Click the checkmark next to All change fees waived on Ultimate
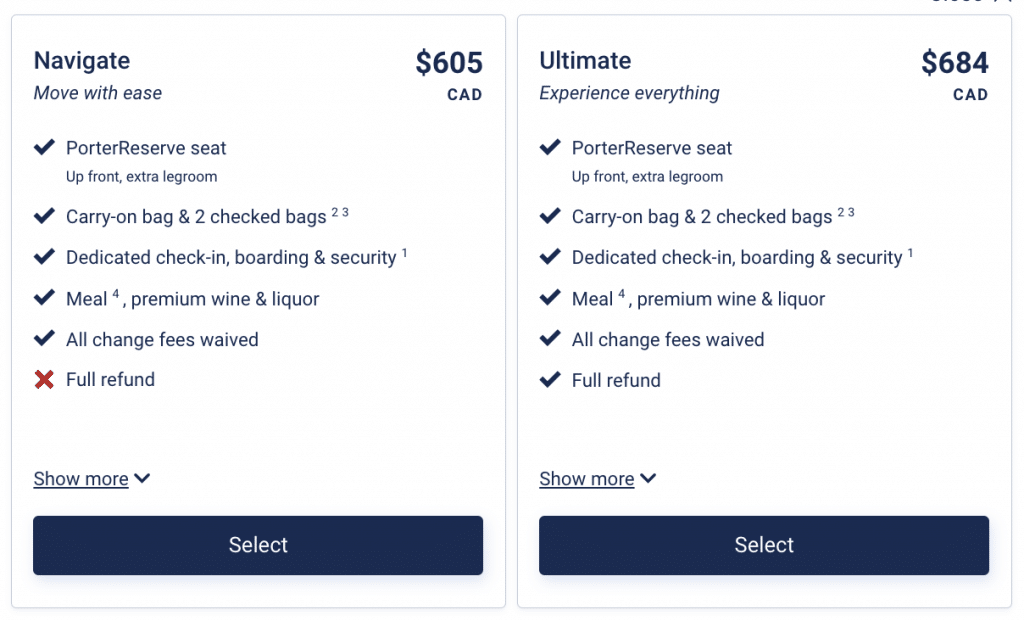The image size is (1024, 621). pyautogui.click(x=550, y=339)
